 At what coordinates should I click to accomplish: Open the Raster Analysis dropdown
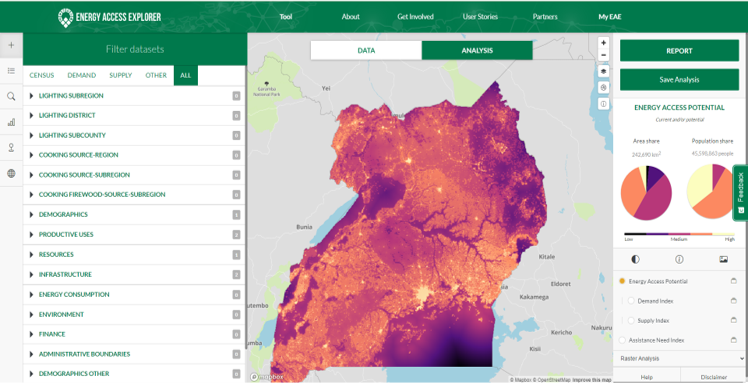[680, 358]
